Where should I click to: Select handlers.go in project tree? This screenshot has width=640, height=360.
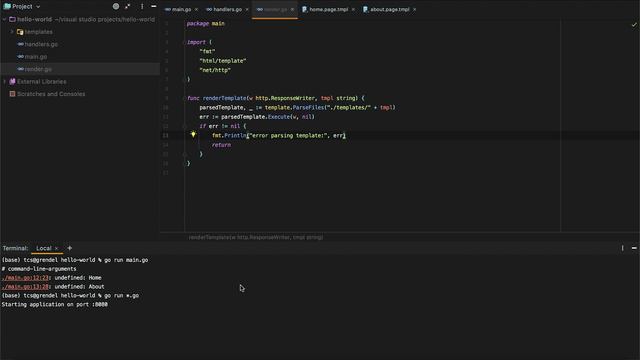tap(41, 44)
